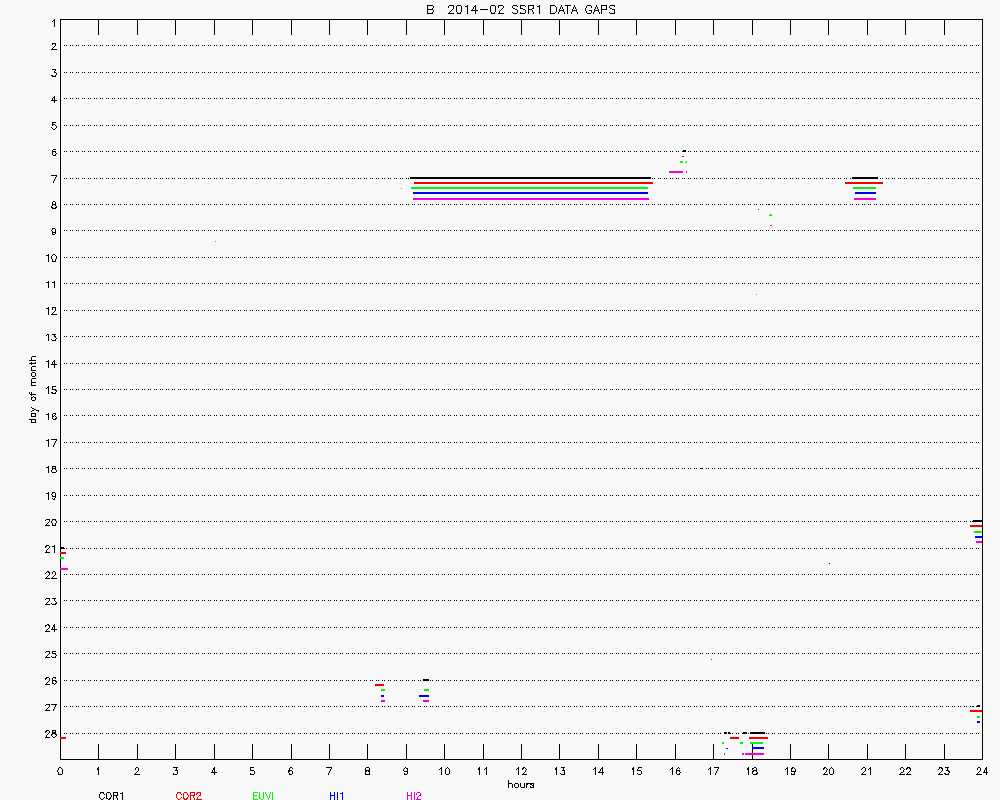Click the hour 12 tick label on x-axis

coord(521,771)
